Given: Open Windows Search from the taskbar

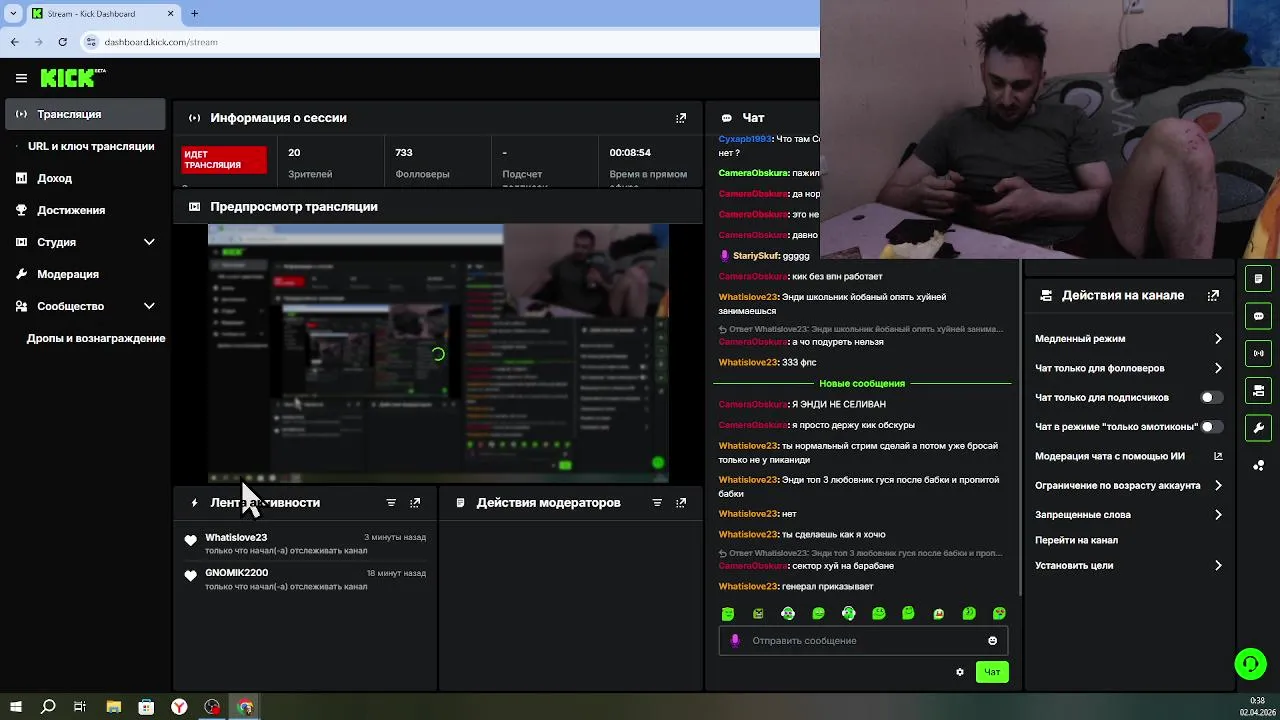Looking at the screenshot, I should [x=47, y=707].
